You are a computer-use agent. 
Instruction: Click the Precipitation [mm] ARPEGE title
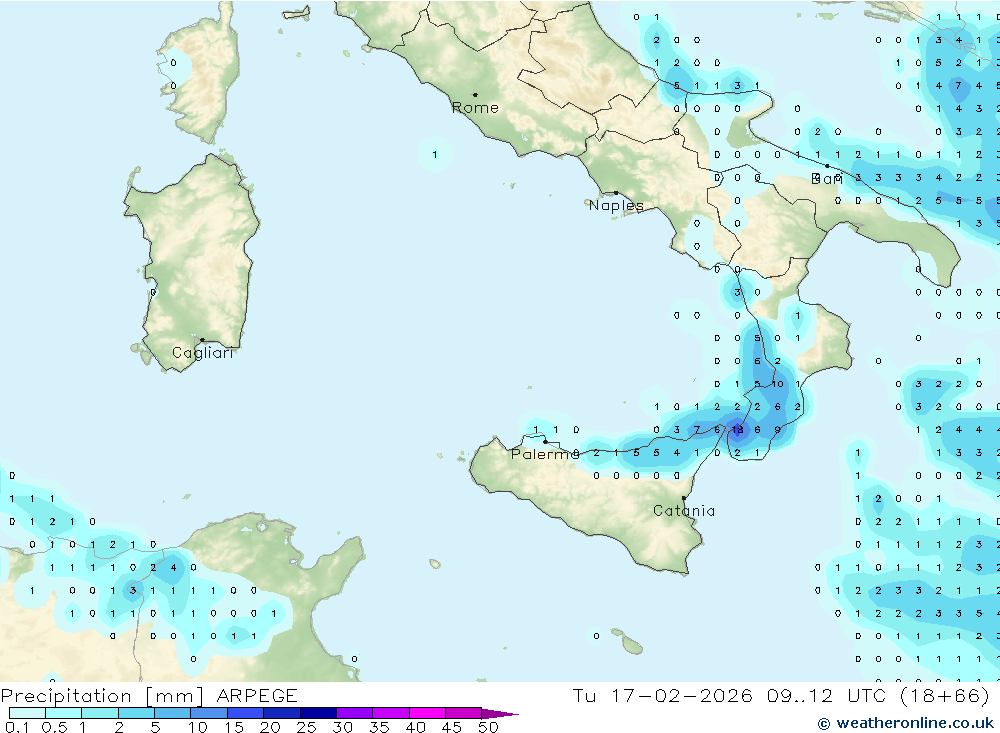(x=149, y=695)
